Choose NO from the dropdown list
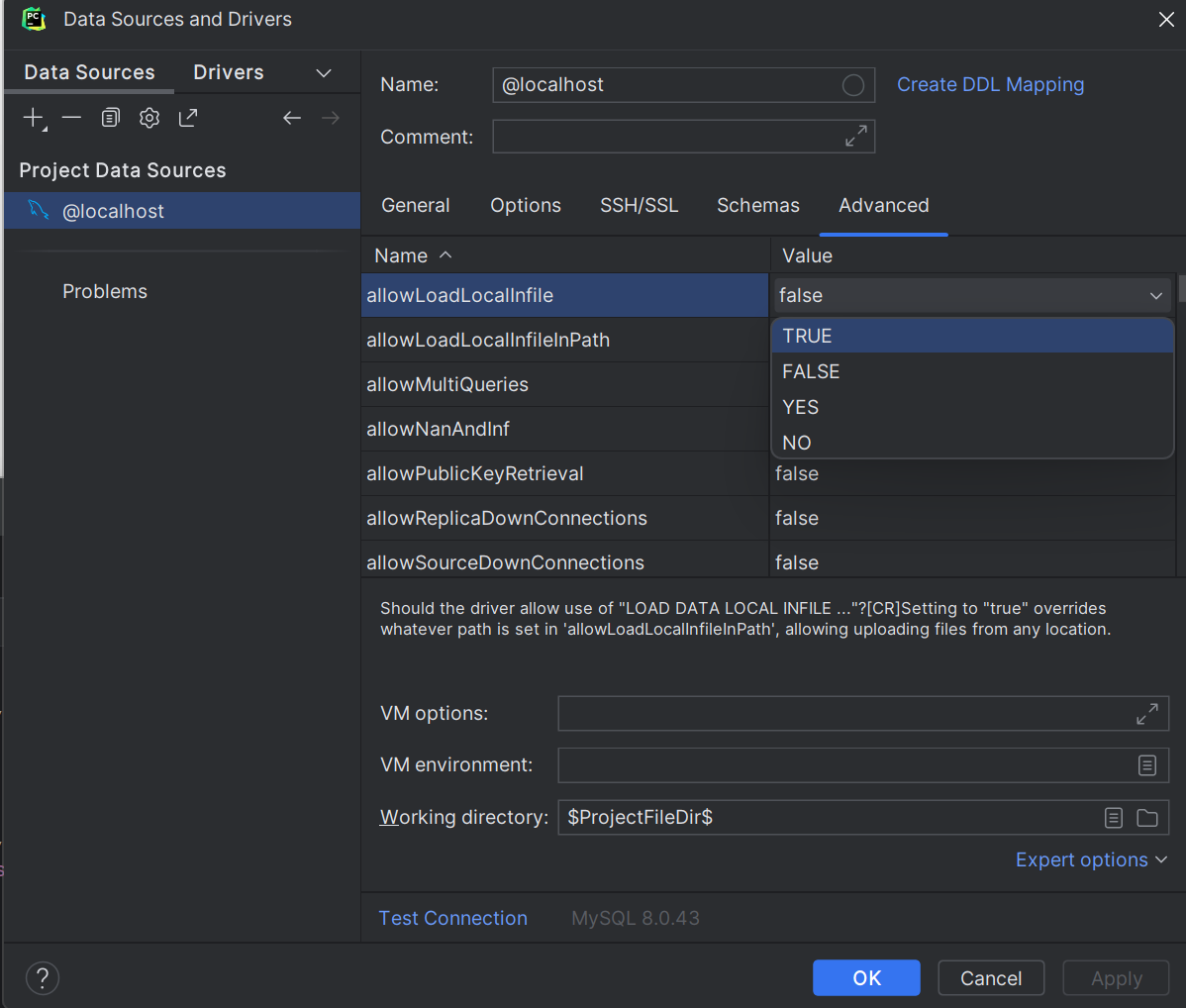This screenshot has width=1186, height=1008. tap(972, 443)
